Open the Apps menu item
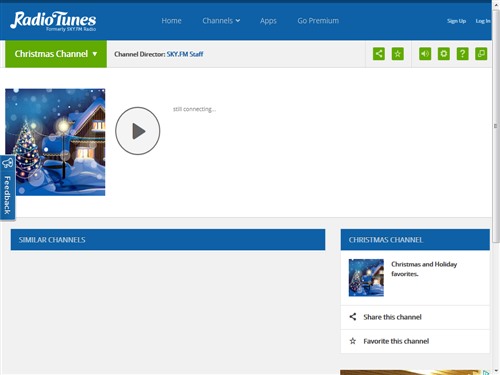This screenshot has height=375, width=500. pos(268,21)
